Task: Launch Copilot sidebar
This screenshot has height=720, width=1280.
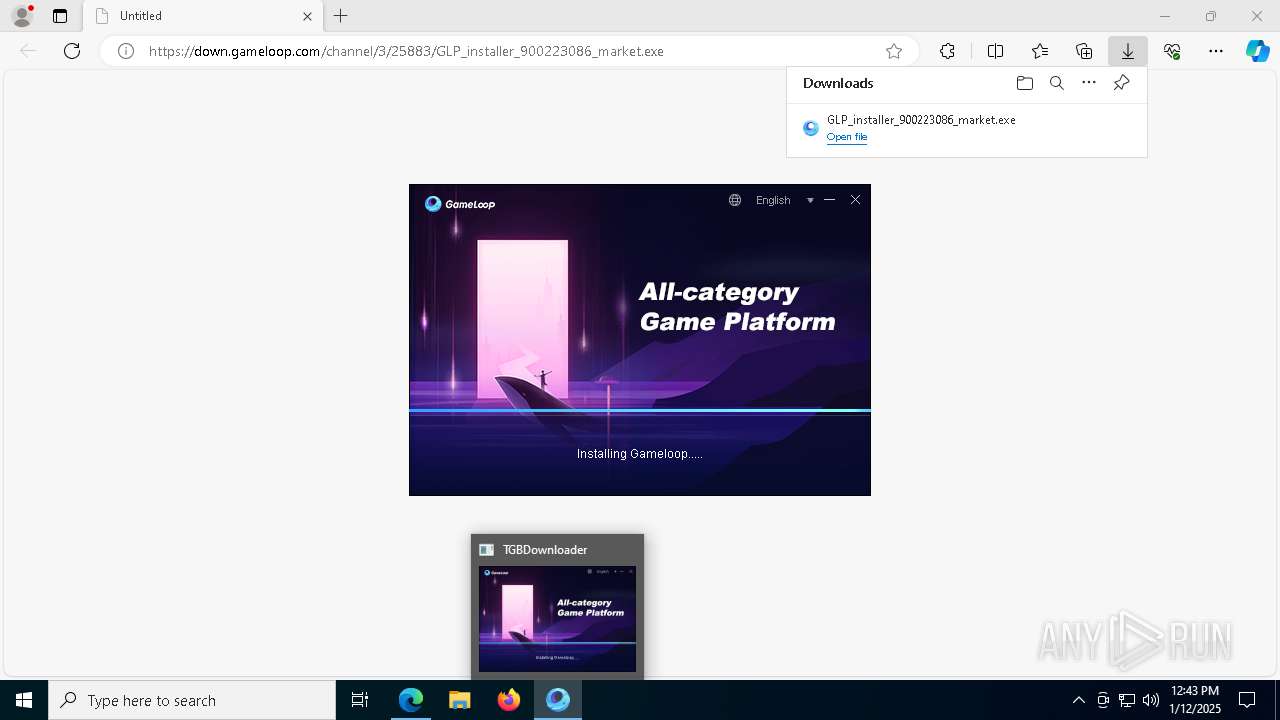Action: point(1258,51)
